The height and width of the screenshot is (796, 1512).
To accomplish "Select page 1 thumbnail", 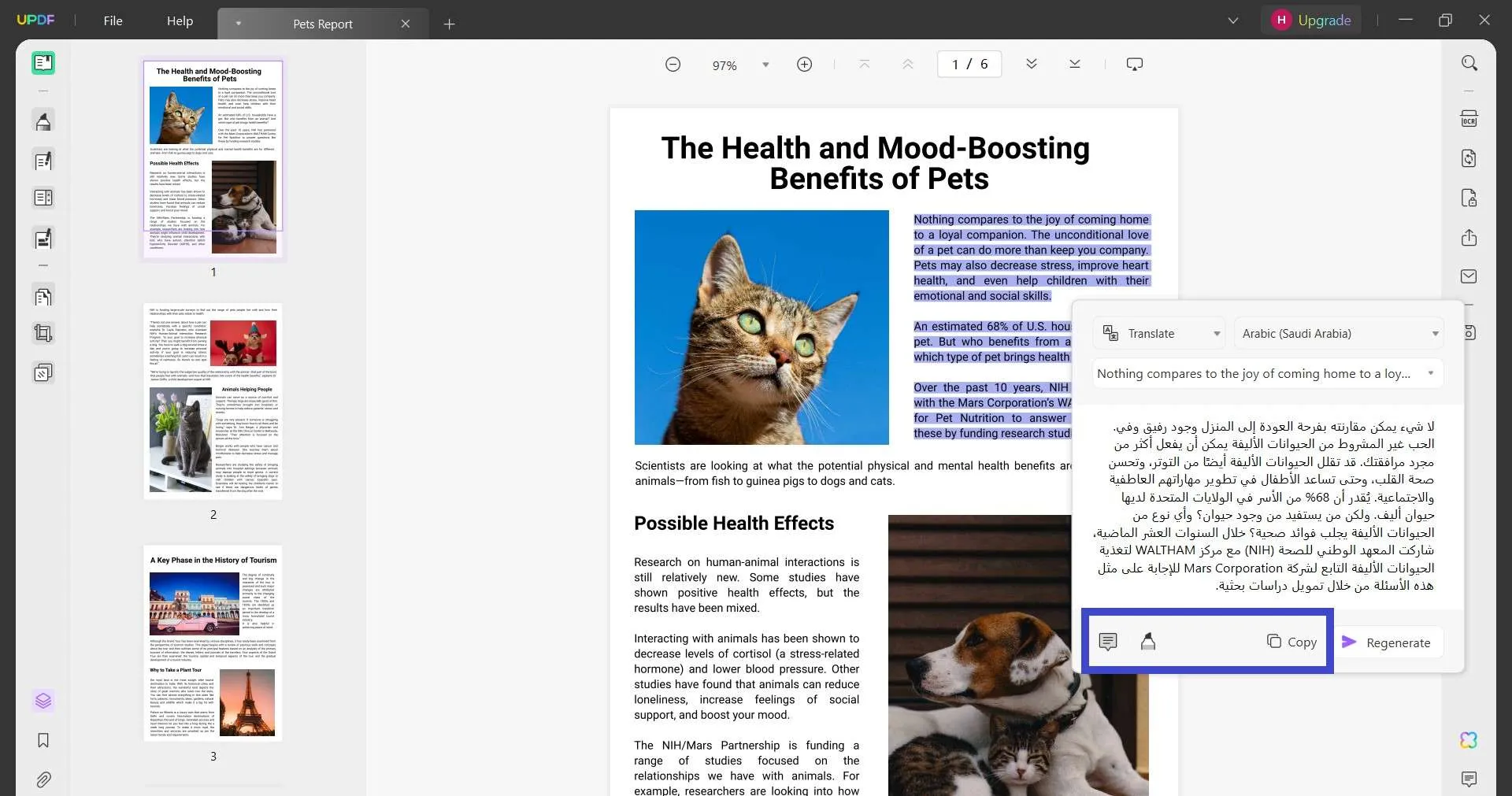I will coord(213,159).
